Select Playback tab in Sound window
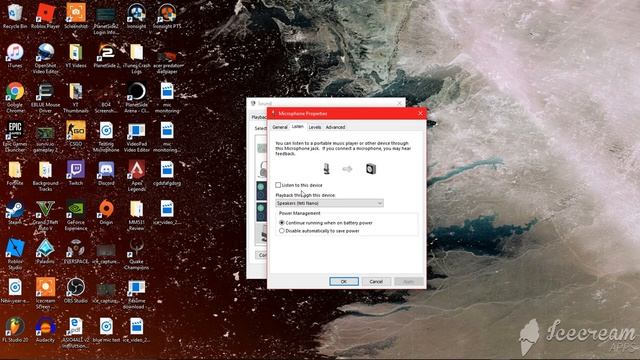640x360 pixels. coord(259,118)
